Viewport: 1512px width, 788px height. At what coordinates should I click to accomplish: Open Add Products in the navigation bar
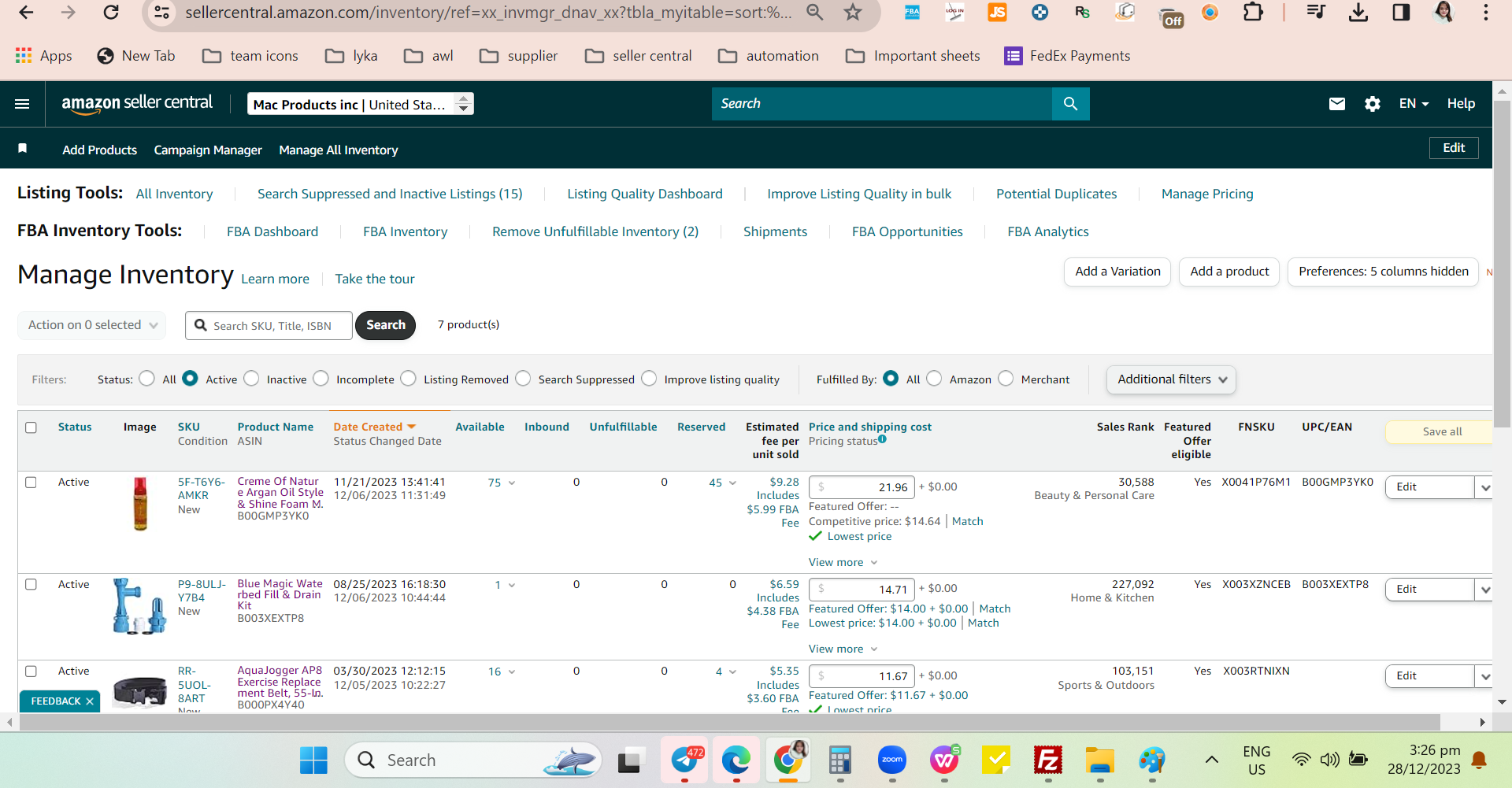100,150
